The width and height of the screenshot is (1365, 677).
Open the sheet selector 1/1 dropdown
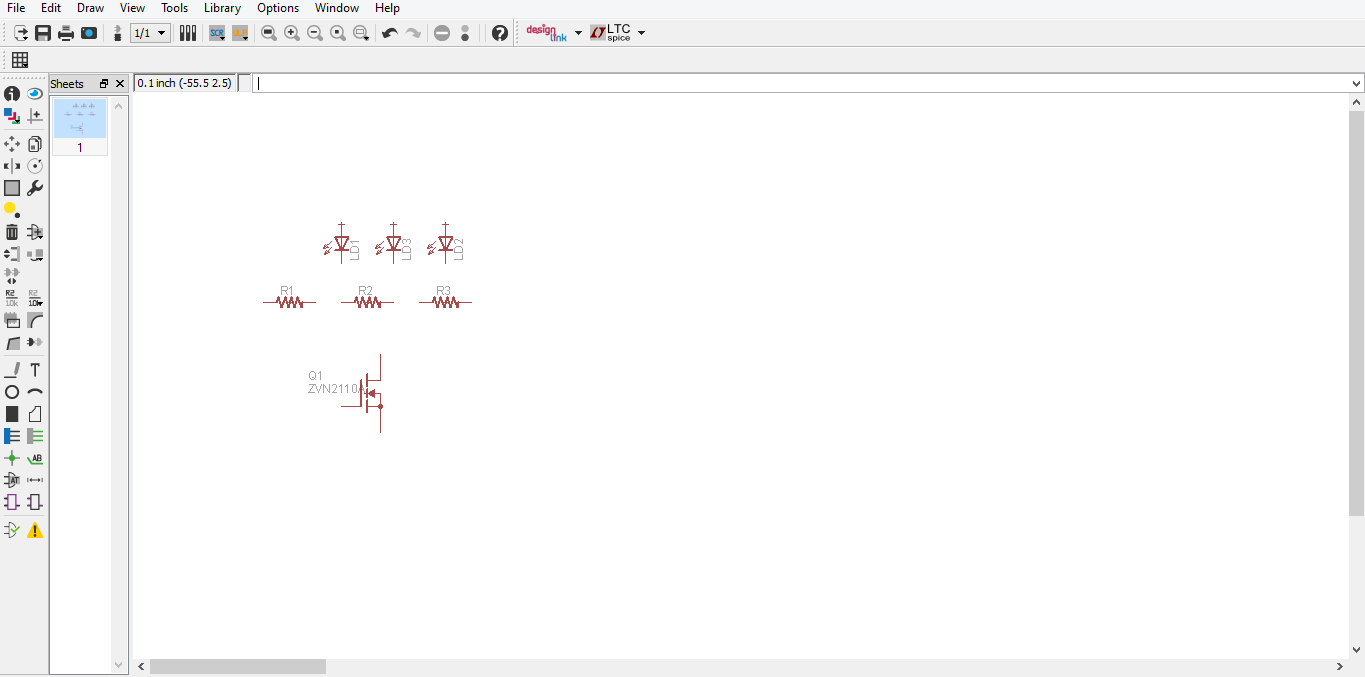(151, 33)
